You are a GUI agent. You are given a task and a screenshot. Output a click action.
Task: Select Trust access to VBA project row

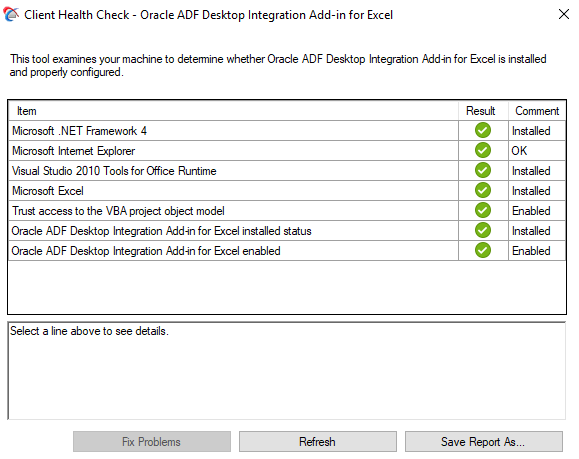(x=287, y=210)
